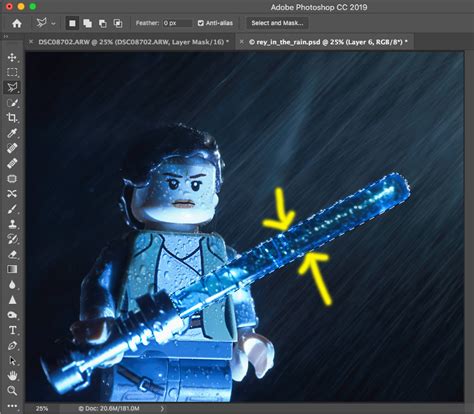The image size is (474, 414).
Task: Go to the Home screen
Action: (x=17, y=23)
